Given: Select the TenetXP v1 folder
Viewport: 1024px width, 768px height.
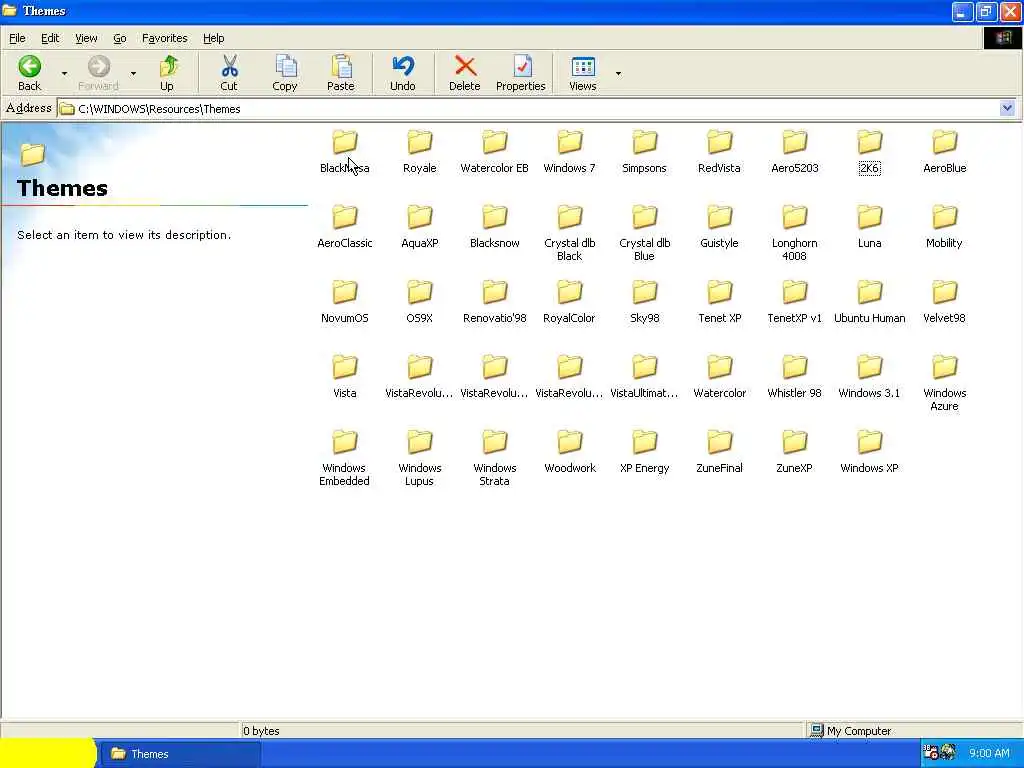Looking at the screenshot, I should click(x=795, y=302).
